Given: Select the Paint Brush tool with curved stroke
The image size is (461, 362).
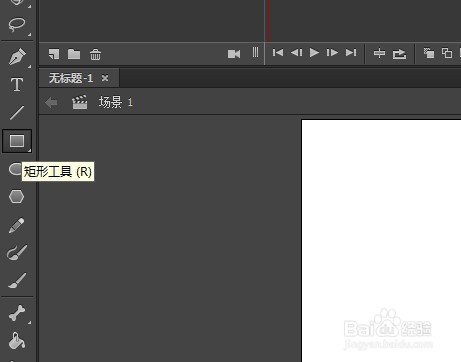Looking at the screenshot, I should [x=17, y=253].
